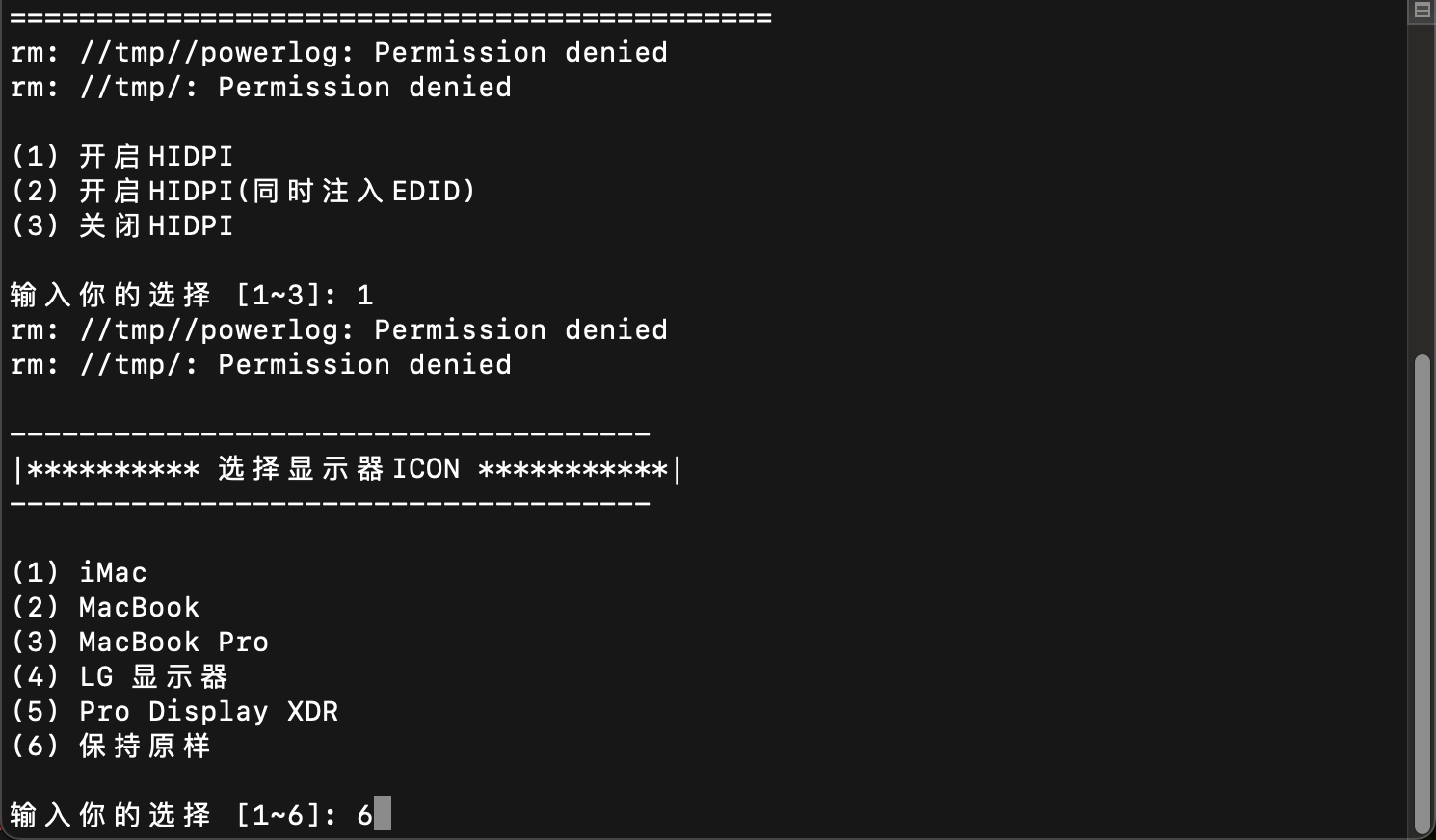This screenshot has width=1436, height=840.
Task: Click the terminal cursor block after 6
Action: tap(383, 814)
